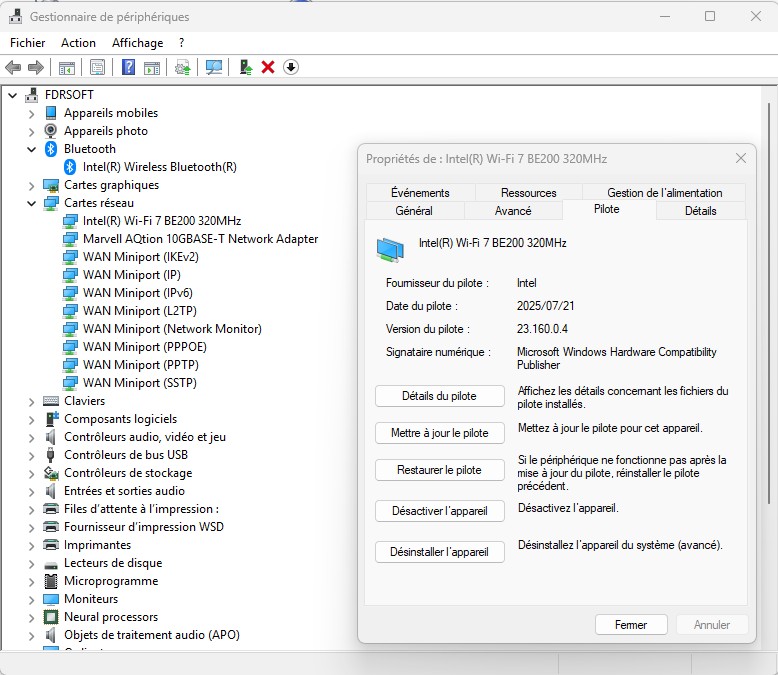Collapse the Bluetooth category
Screen dimensions: 778x675
coord(31,149)
